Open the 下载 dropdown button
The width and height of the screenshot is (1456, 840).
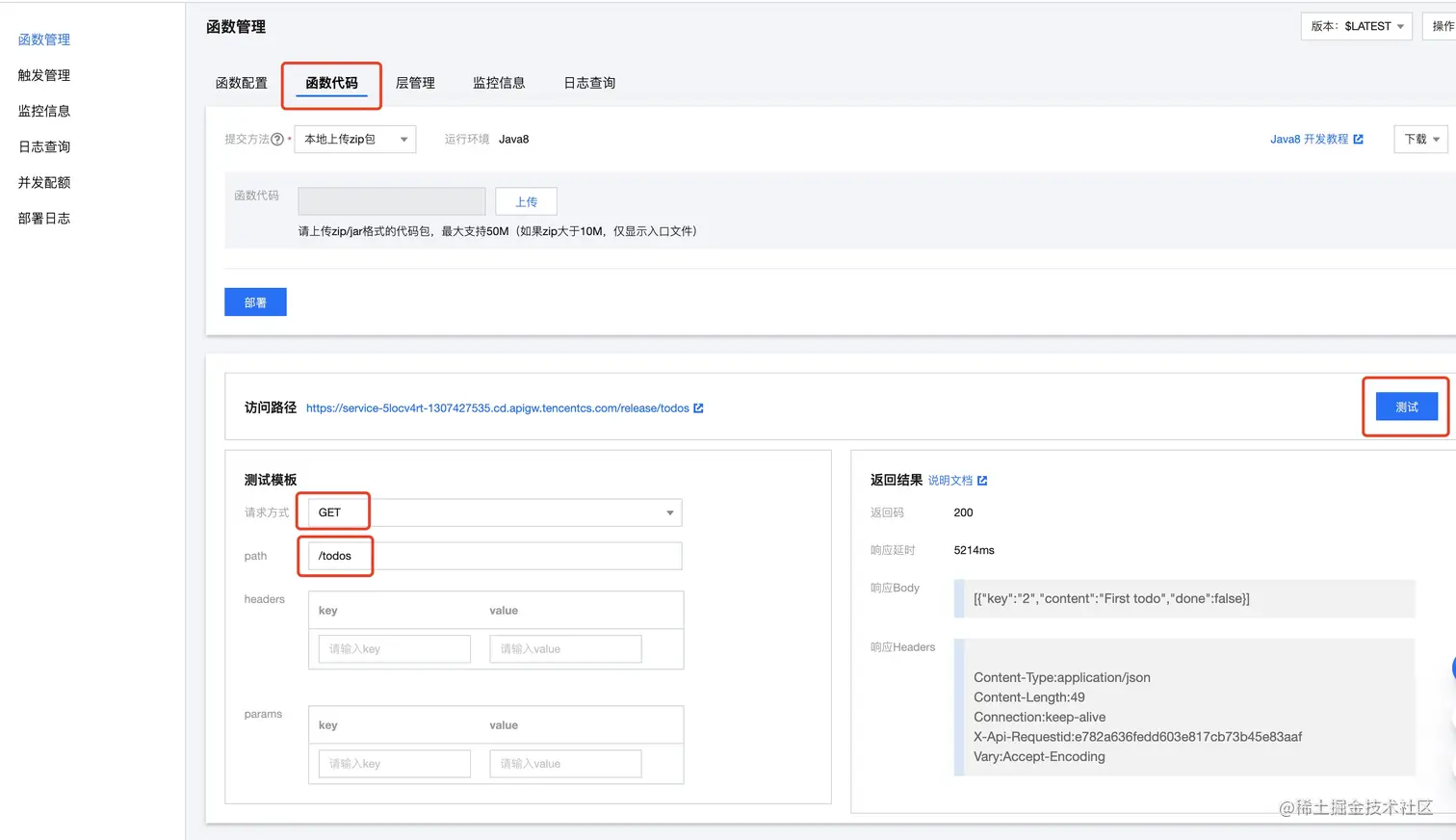(x=1420, y=140)
